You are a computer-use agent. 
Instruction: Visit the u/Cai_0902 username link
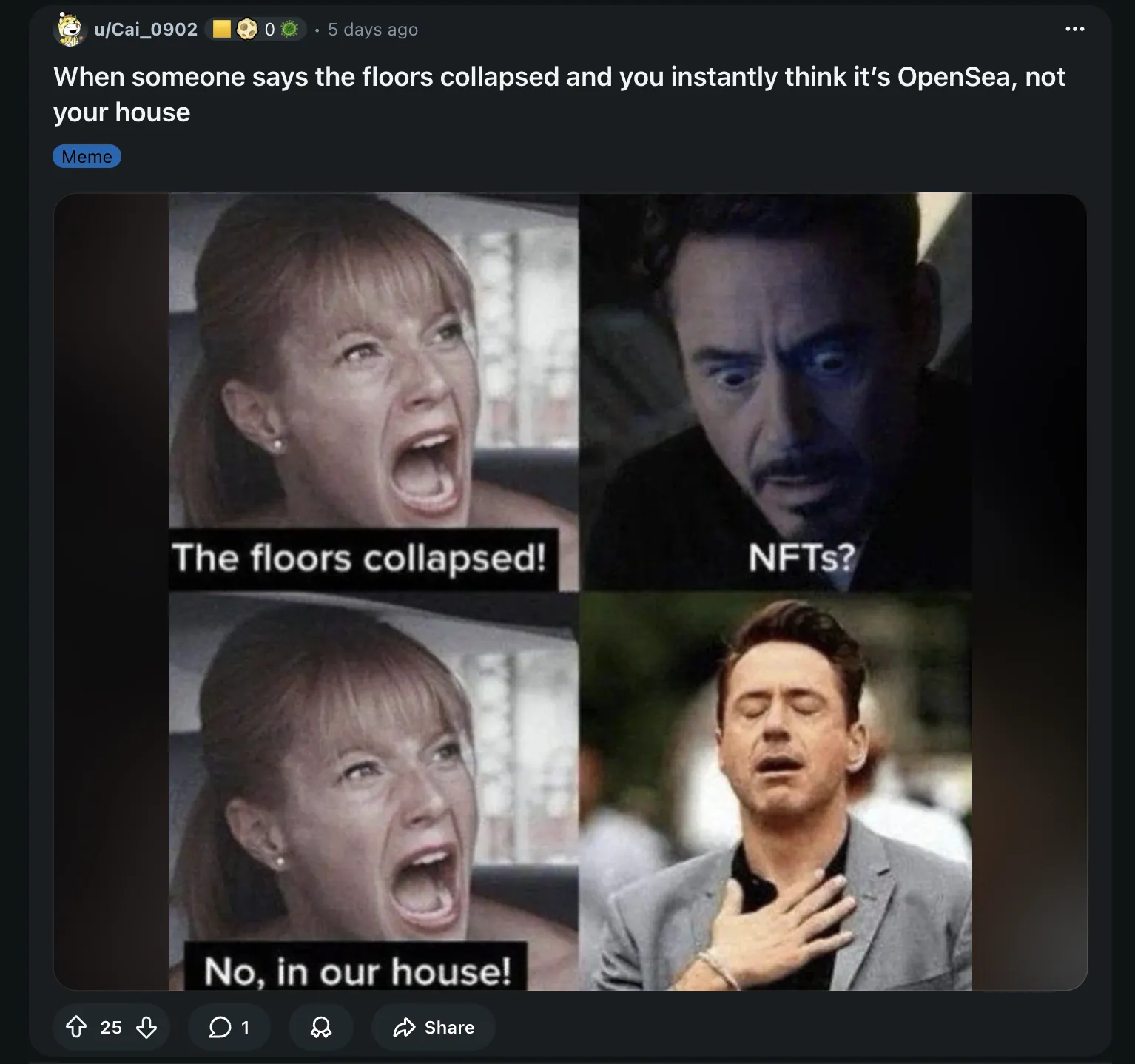pos(146,30)
